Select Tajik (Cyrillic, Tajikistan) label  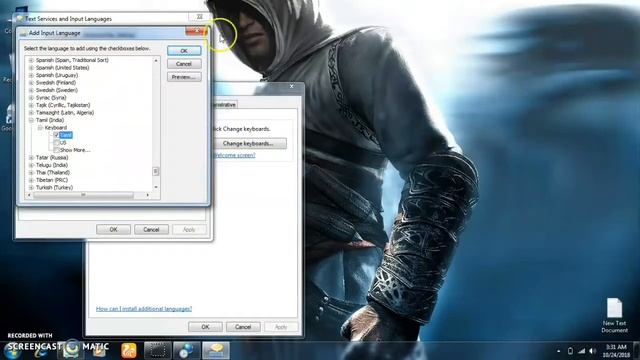pos(63,105)
